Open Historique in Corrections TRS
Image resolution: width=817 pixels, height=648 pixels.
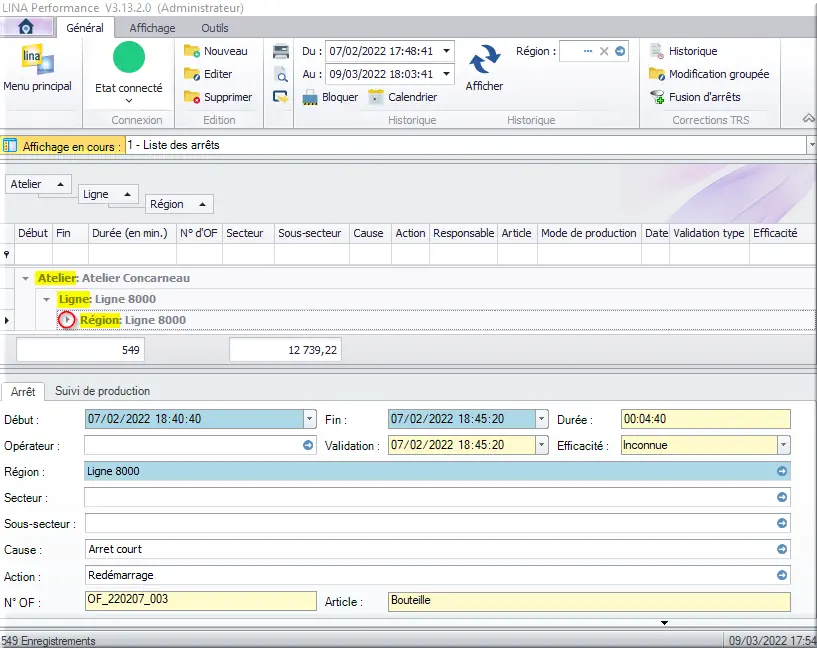(x=684, y=51)
